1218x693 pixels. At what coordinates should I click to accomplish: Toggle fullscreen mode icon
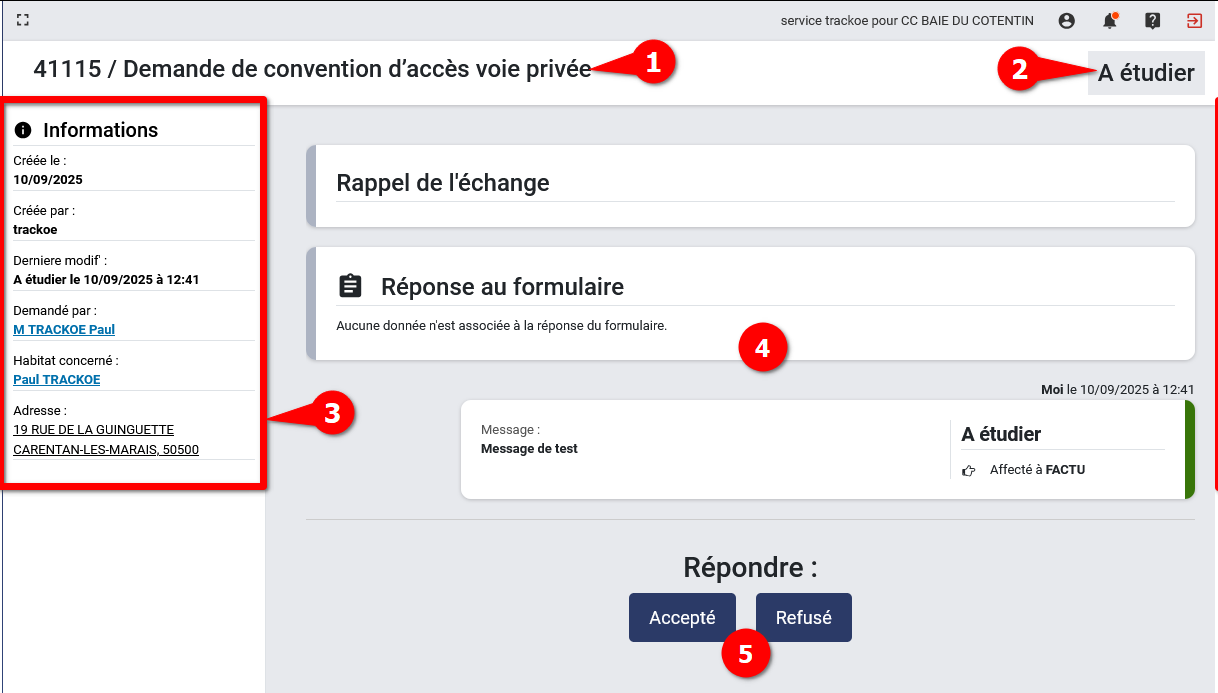click(x=23, y=20)
